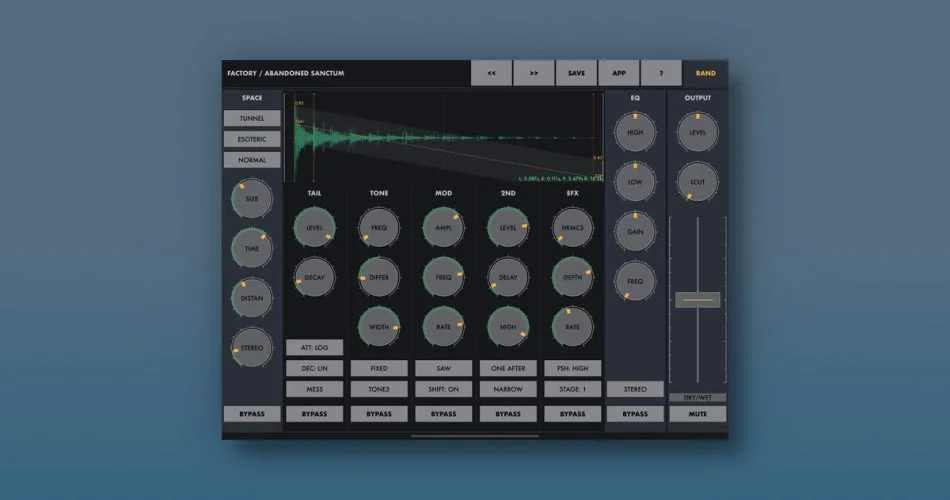
Task: Click the EQ HIGH knob
Action: 635,132
